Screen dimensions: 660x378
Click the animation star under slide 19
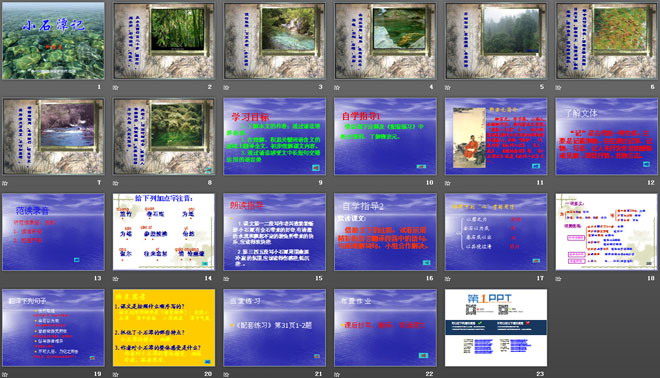5,374
